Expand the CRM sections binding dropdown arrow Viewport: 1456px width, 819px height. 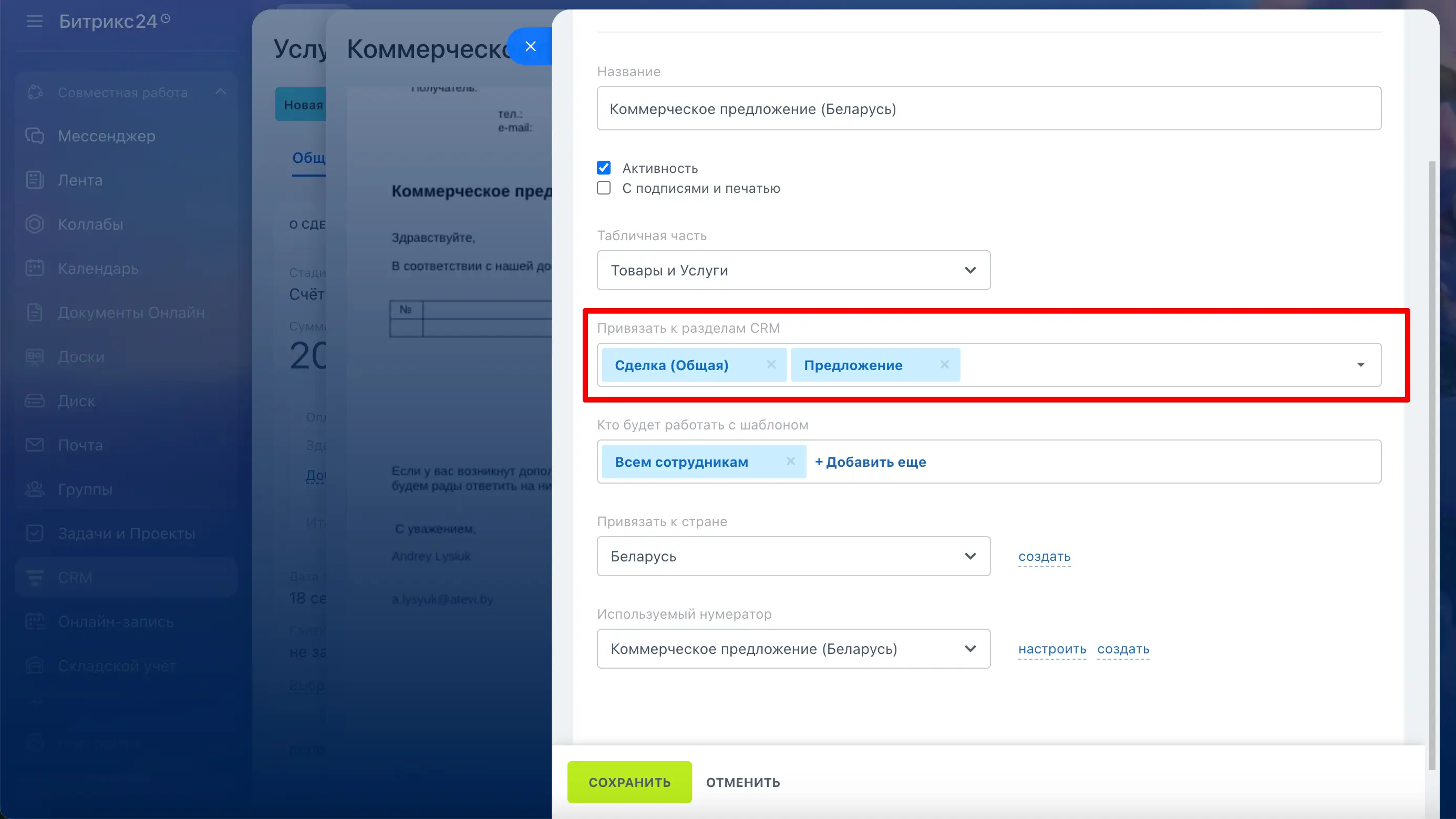pos(1360,365)
